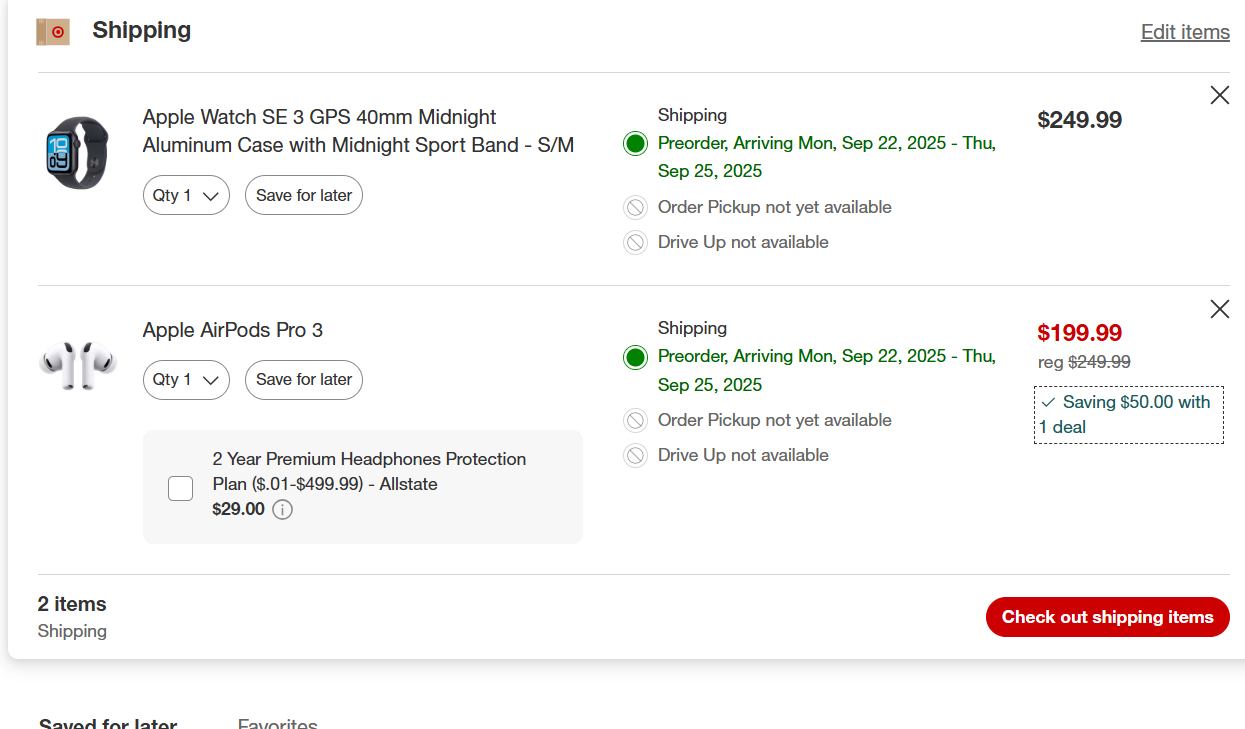Open the Edit items link
1245x729 pixels.
[x=1185, y=32]
